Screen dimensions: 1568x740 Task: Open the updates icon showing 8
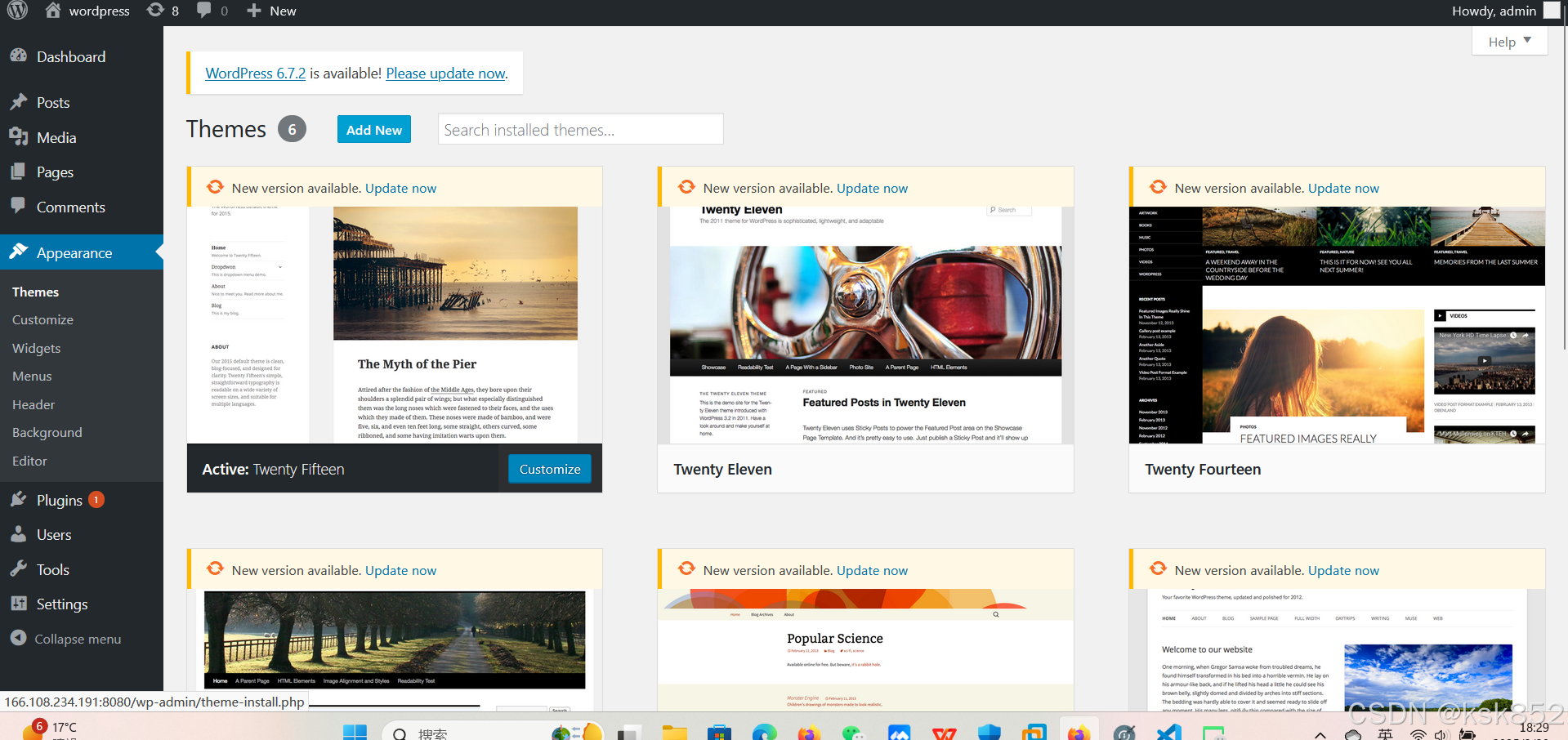click(x=163, y=11)
